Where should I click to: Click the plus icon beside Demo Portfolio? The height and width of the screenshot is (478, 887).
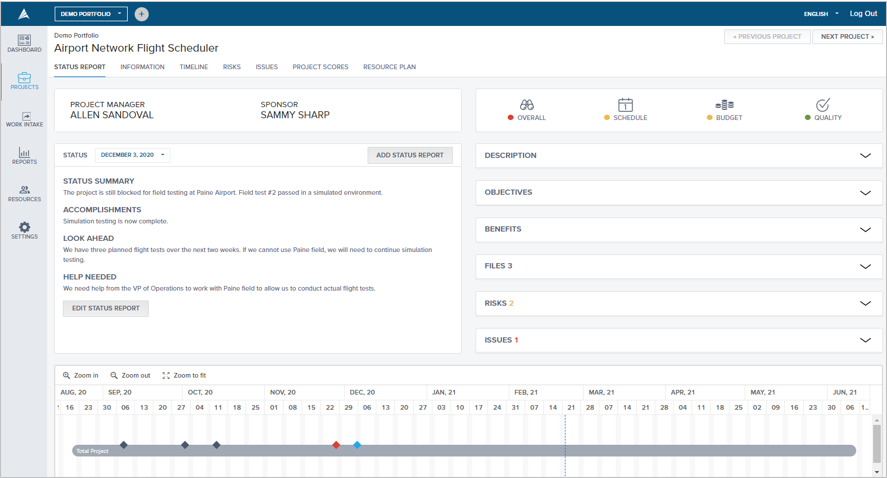[141, 14]
